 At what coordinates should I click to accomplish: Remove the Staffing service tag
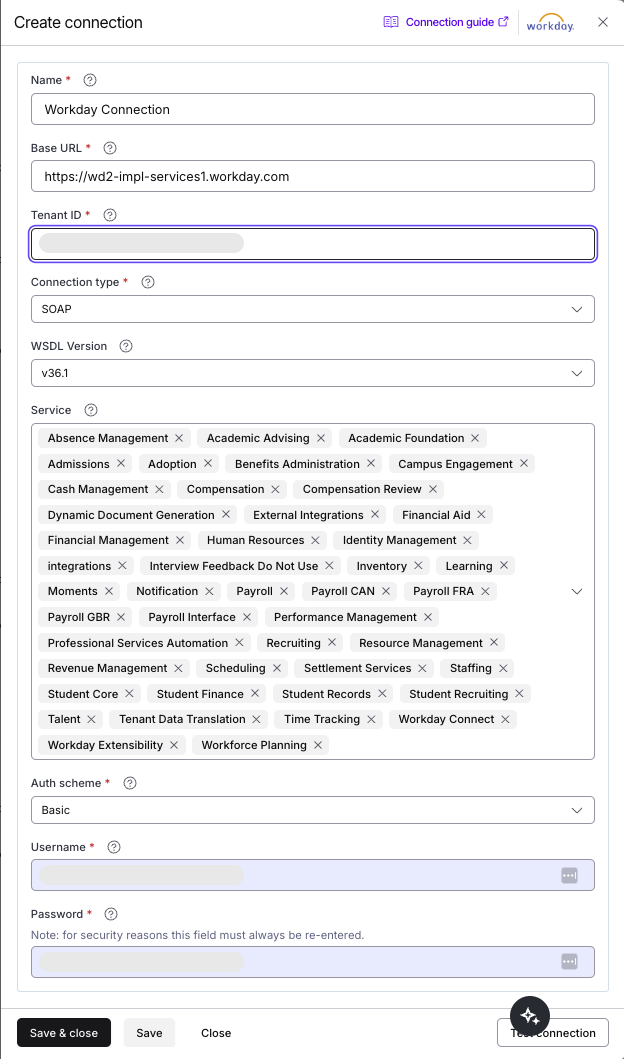coord(503,668)
